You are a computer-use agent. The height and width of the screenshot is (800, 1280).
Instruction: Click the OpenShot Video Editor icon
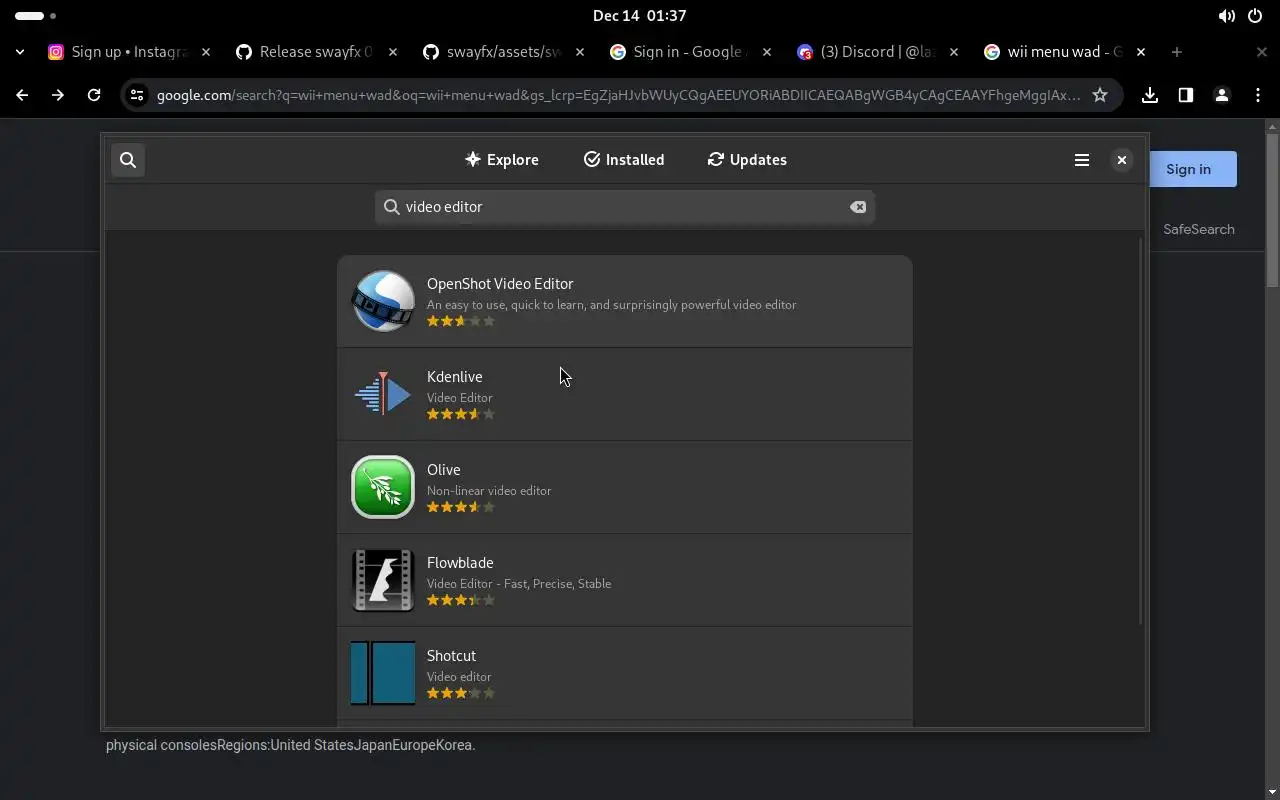tap(383, 301)
